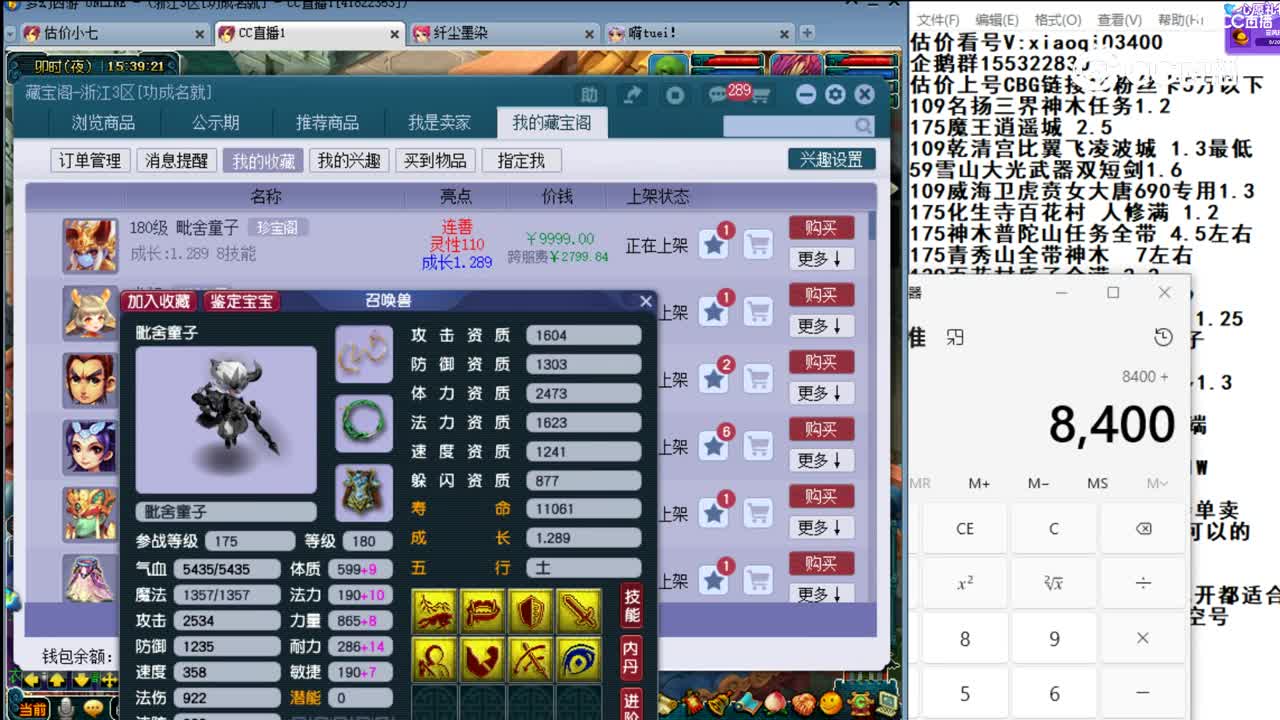This screenshot has height=720, width=1280.
Task: Click calculator x² key
Action: click(x=965, y=583)
